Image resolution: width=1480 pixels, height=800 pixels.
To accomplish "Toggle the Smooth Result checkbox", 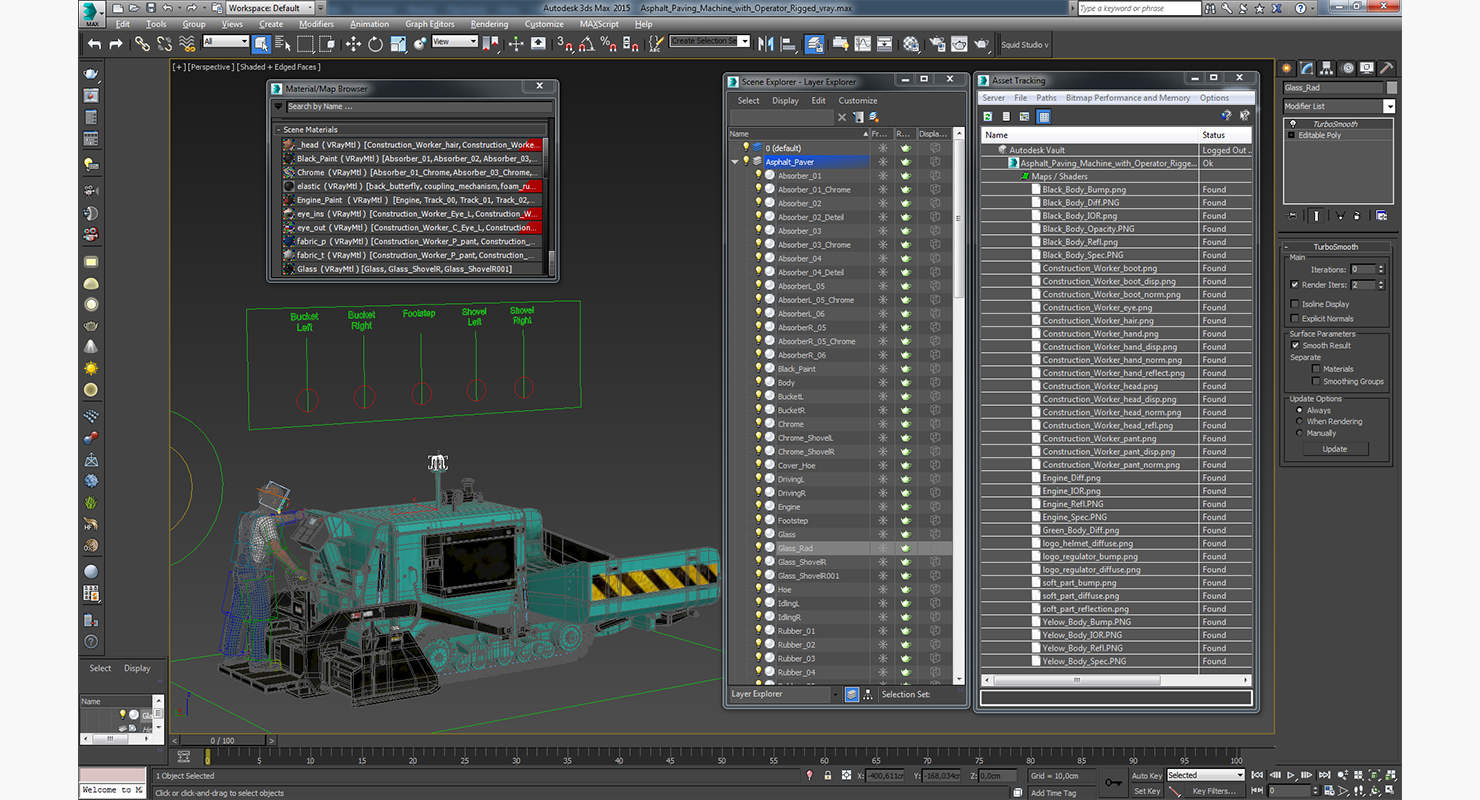I will [1295, 345].
